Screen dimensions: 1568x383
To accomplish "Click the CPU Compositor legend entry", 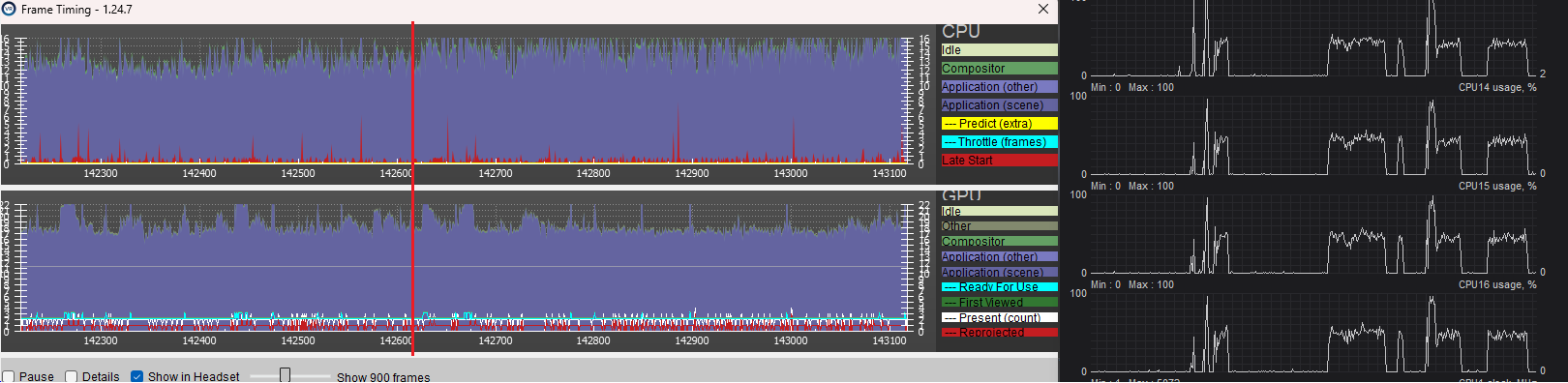I will coord(999,69).
